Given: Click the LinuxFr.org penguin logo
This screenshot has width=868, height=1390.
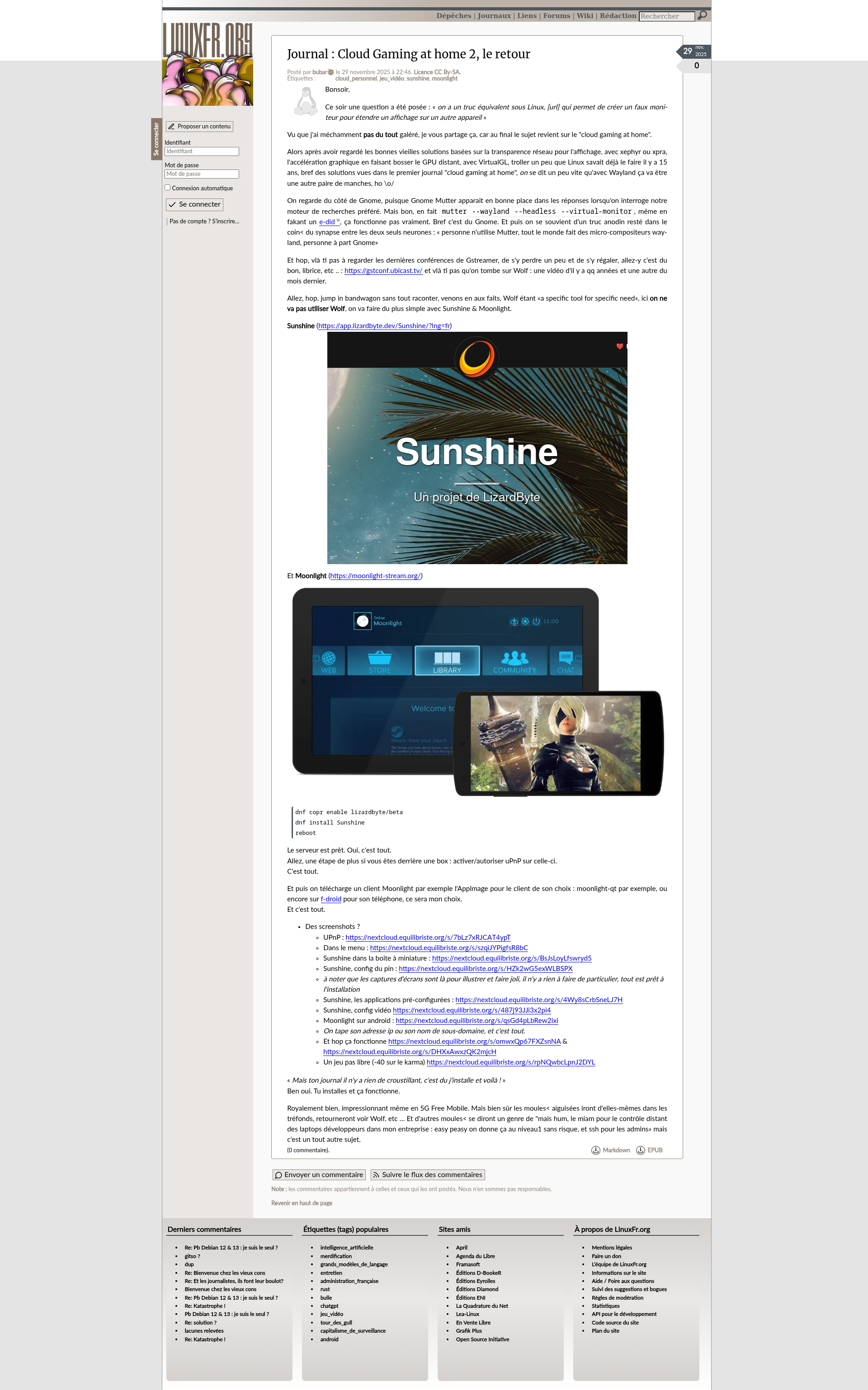Looking at the screenshot, I should [208, 64].
